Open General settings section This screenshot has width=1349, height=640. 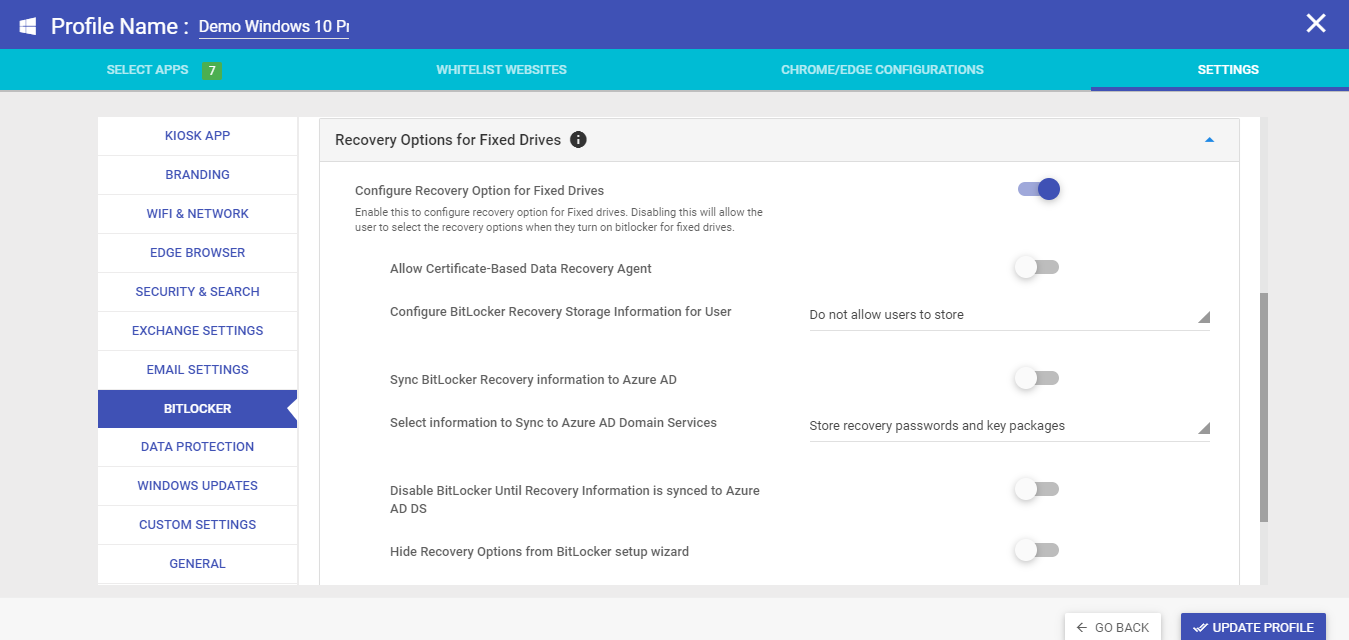[x=198, y=564]
